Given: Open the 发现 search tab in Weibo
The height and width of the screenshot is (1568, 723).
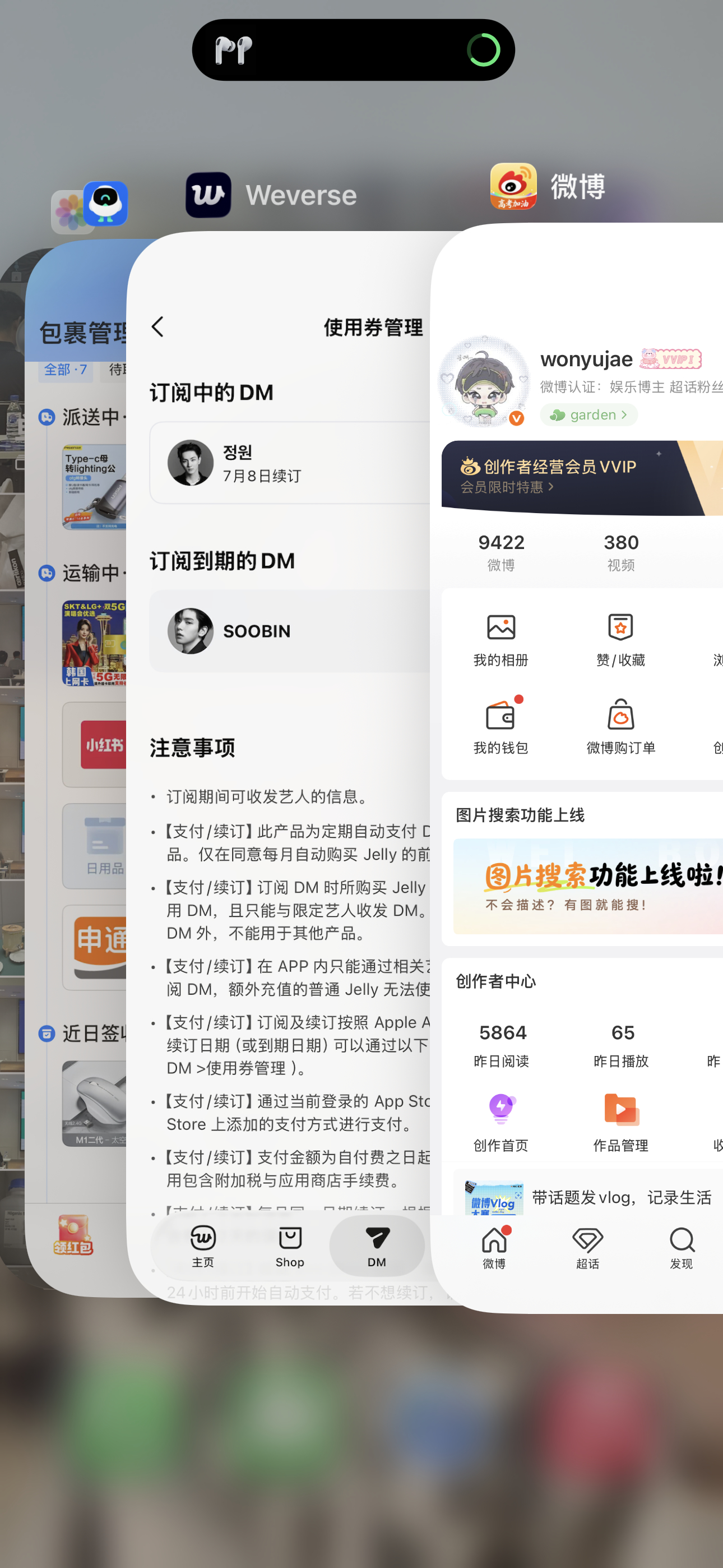Looking at the screenshot, I should 682,1247.
